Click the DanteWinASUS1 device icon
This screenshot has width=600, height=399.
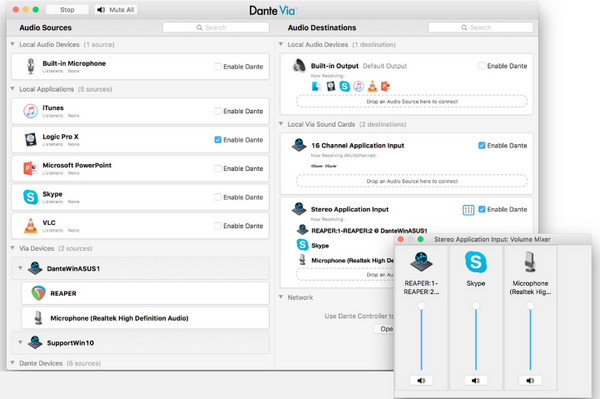[35, 268]
